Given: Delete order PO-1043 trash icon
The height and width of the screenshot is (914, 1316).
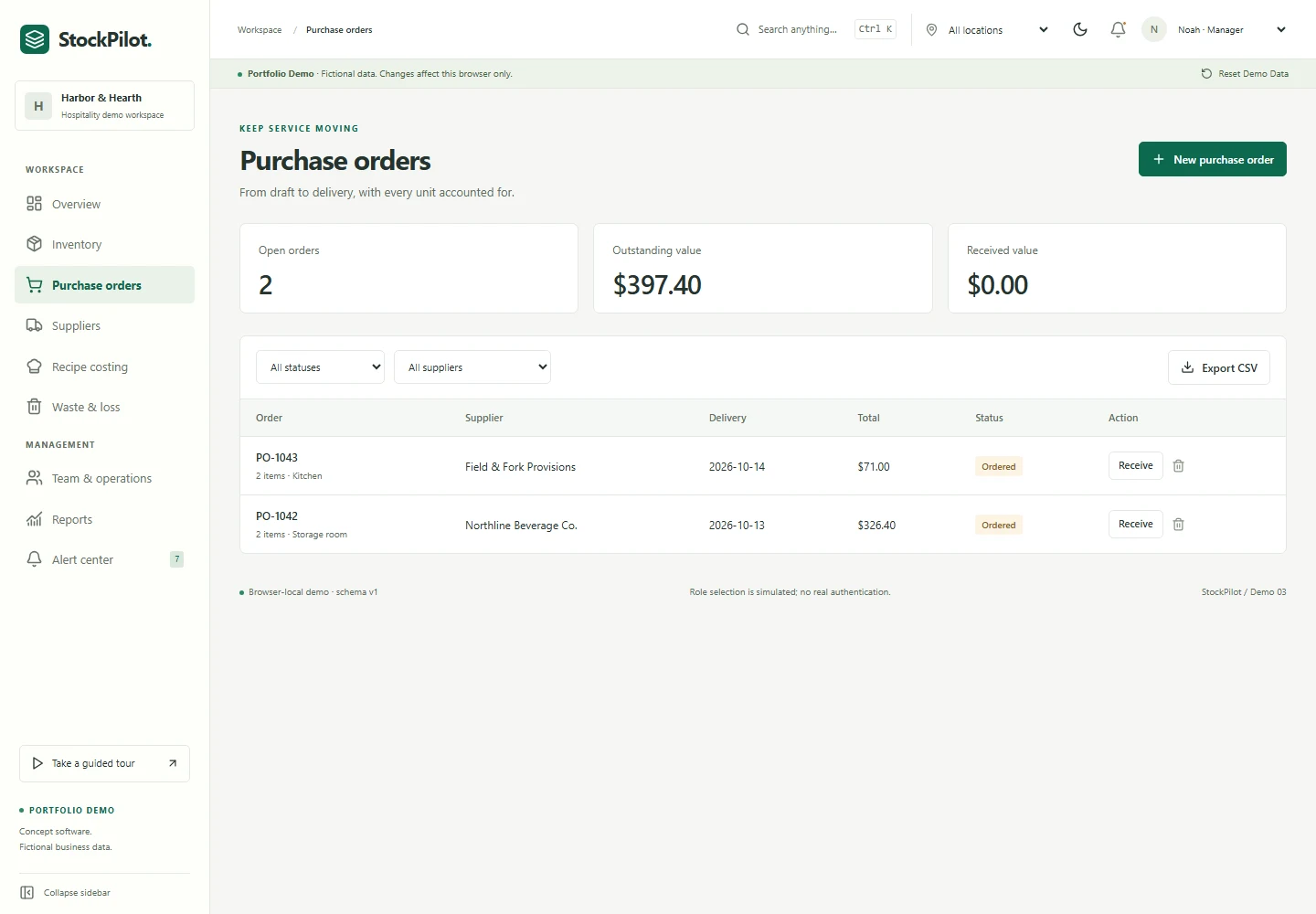Looking at the screenshot, I should tap(1179, 466).
